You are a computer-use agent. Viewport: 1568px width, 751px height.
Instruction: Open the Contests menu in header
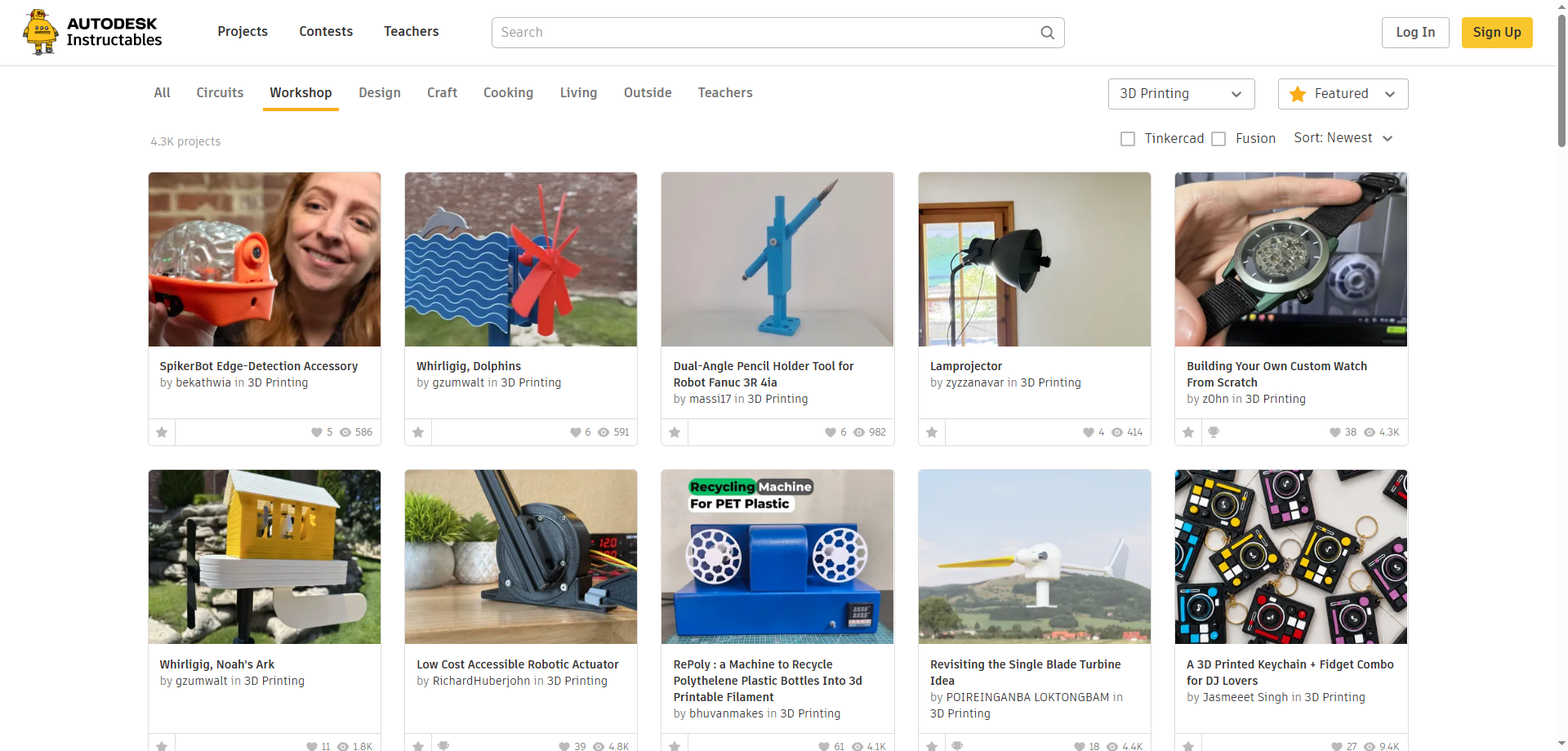click(326, 32)
